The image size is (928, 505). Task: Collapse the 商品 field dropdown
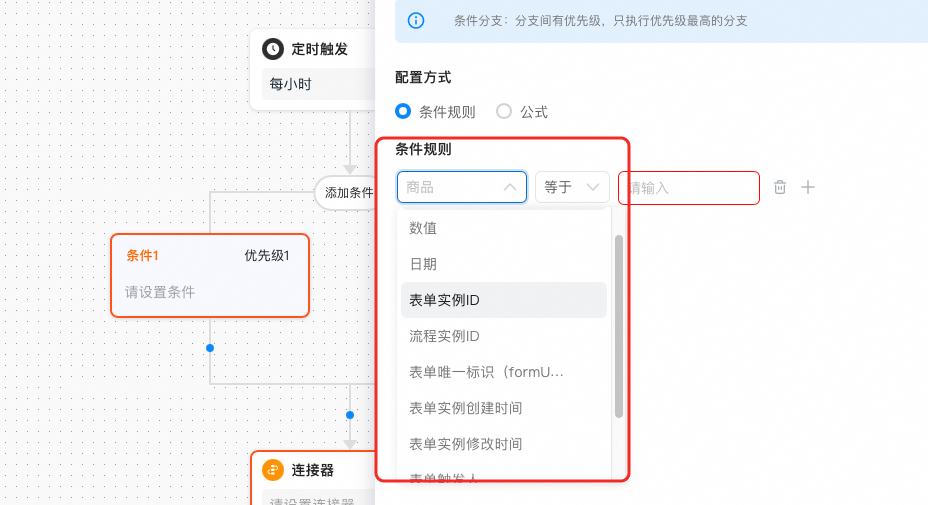(509, 187)
